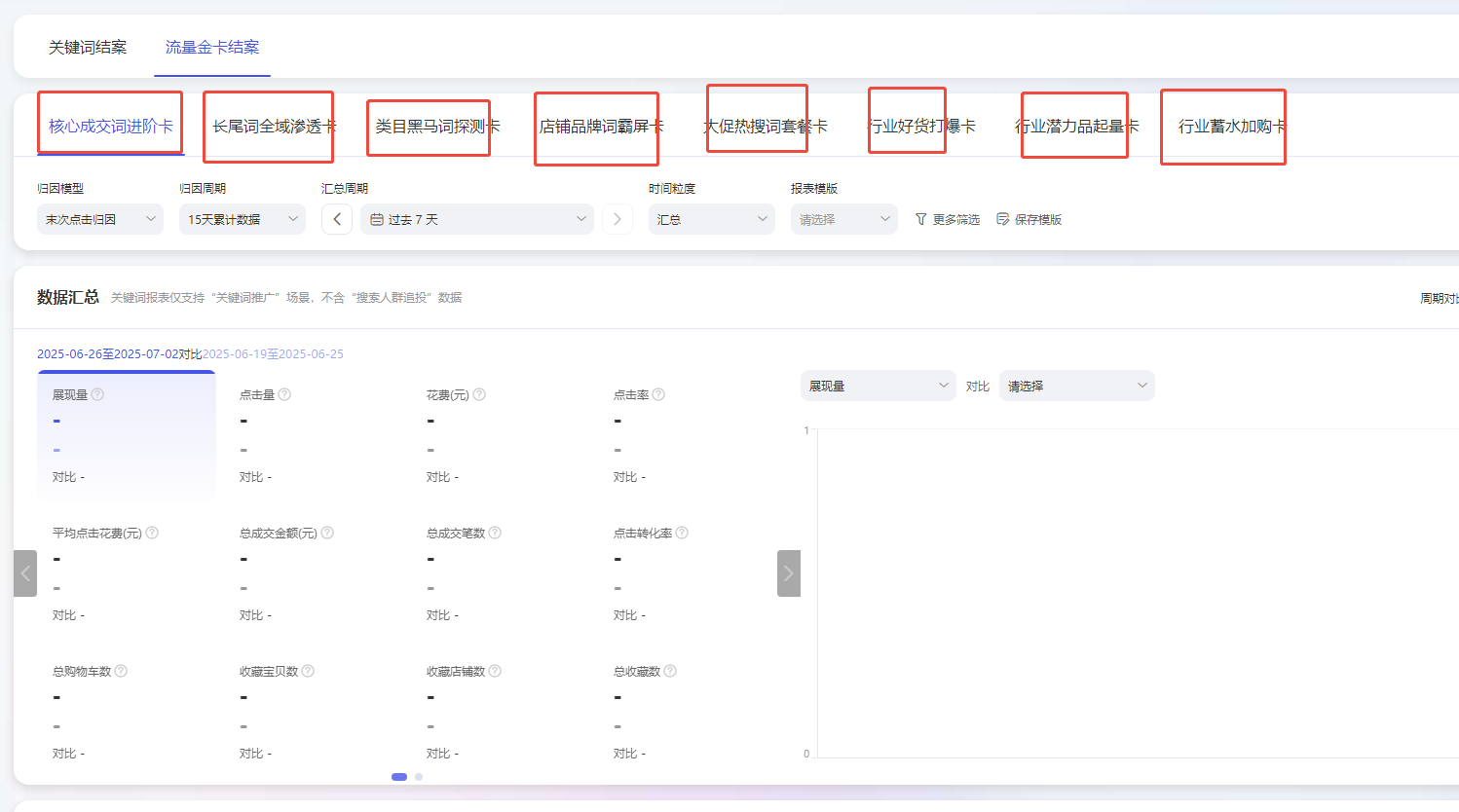Click help icon next to 展现量
Viewport: 1459px width, 812px height.
click(97, 394)
